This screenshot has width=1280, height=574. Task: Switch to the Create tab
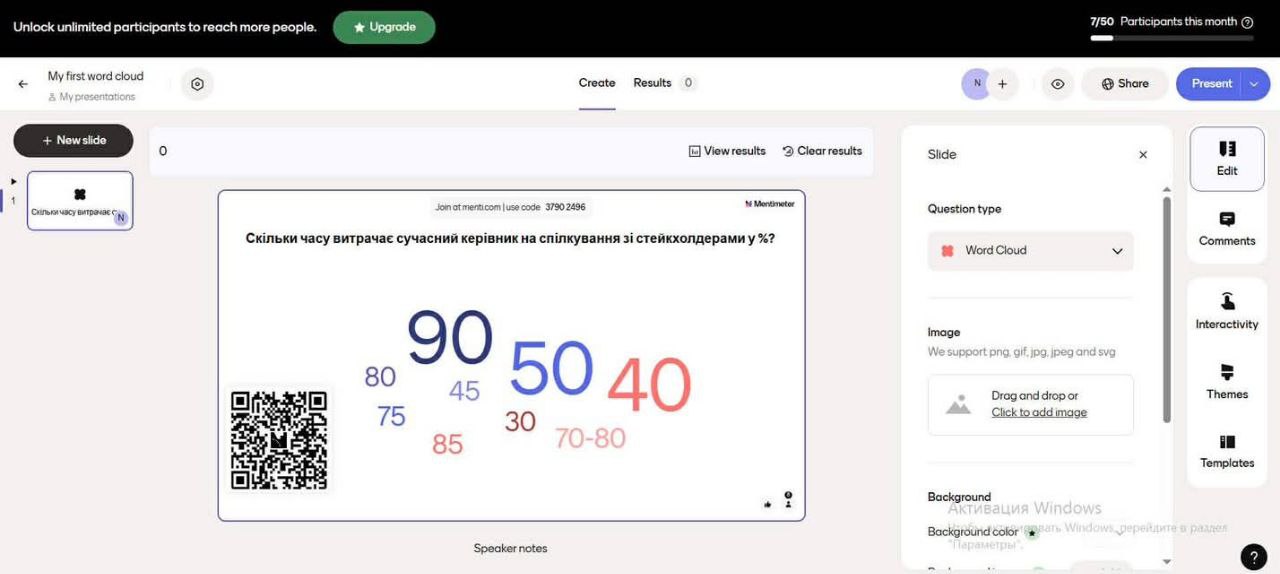597,83
